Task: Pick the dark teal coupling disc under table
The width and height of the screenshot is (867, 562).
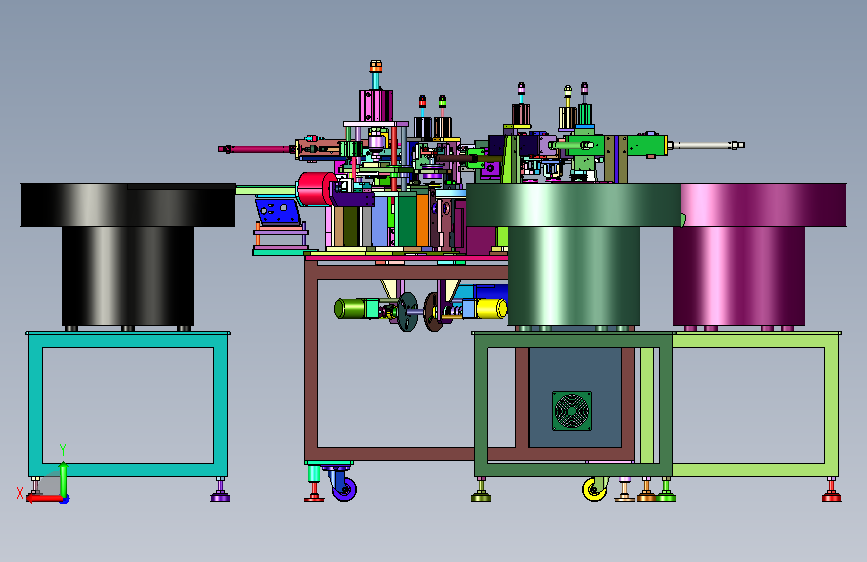Action: point(408,312)
